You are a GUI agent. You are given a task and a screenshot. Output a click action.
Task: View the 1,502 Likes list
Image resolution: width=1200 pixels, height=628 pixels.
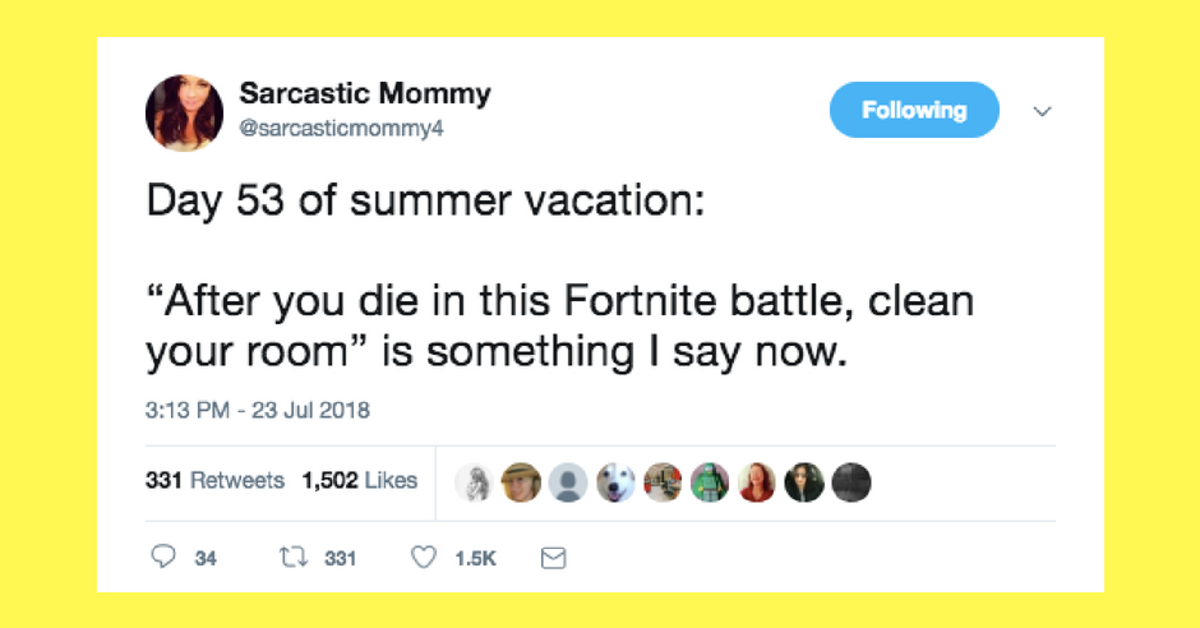[x=360, y=481]
